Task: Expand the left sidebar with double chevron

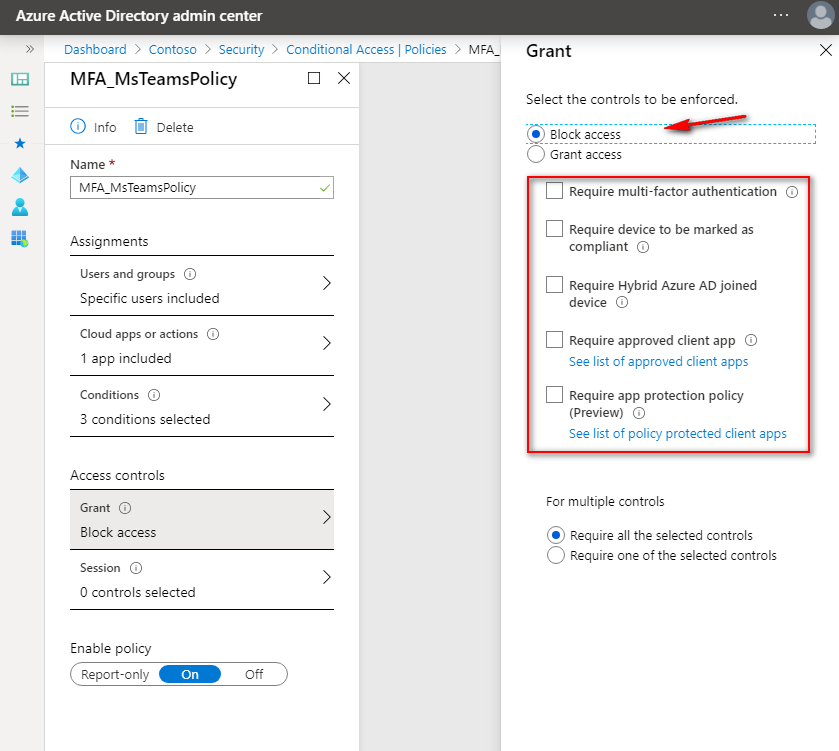Action: tap(29, 49)
